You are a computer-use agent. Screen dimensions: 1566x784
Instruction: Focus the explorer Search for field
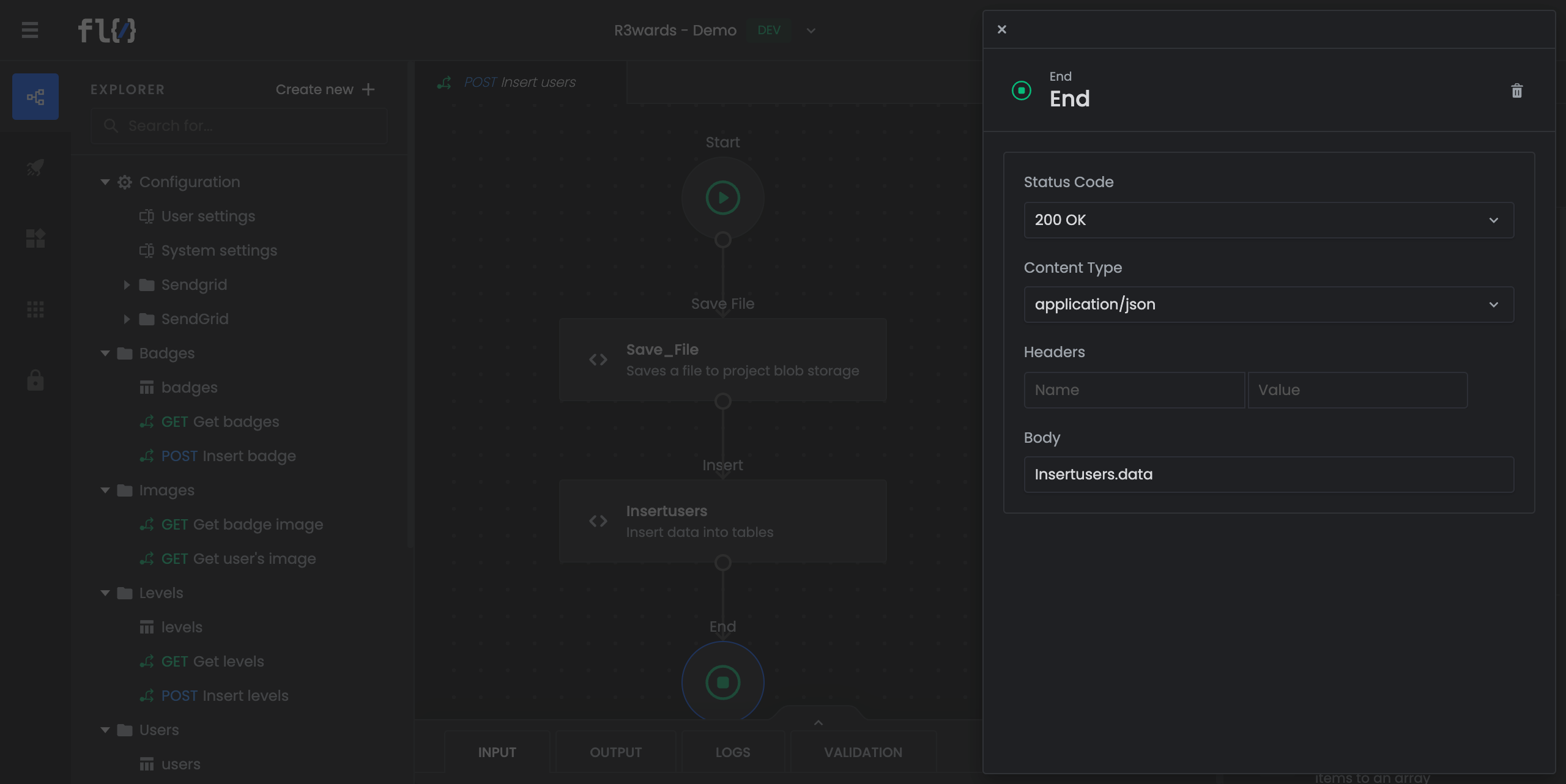tap(239, 126)
